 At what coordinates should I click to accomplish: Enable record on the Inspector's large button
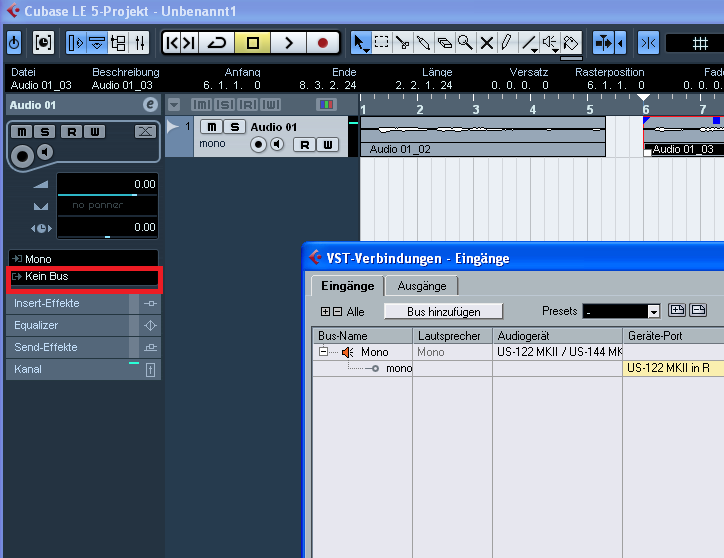(22, 156)
